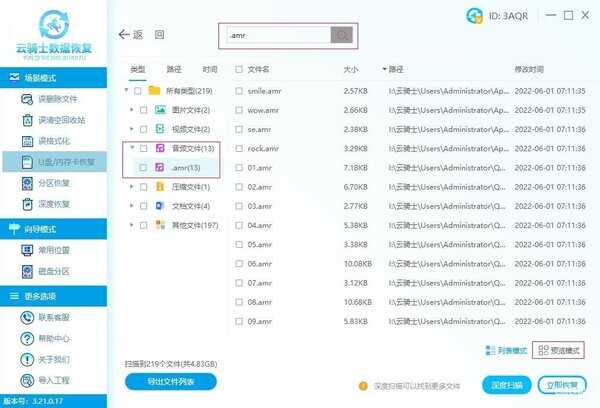Click the back arrow icon
Viewport: 600px width, 408px height.
(124, 34)
